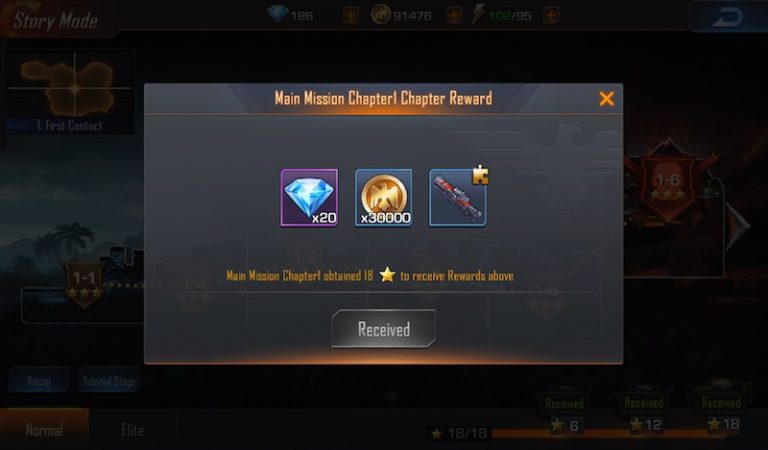
Task: Select the weapon fragment reward icon
Action: pos(458,198)
